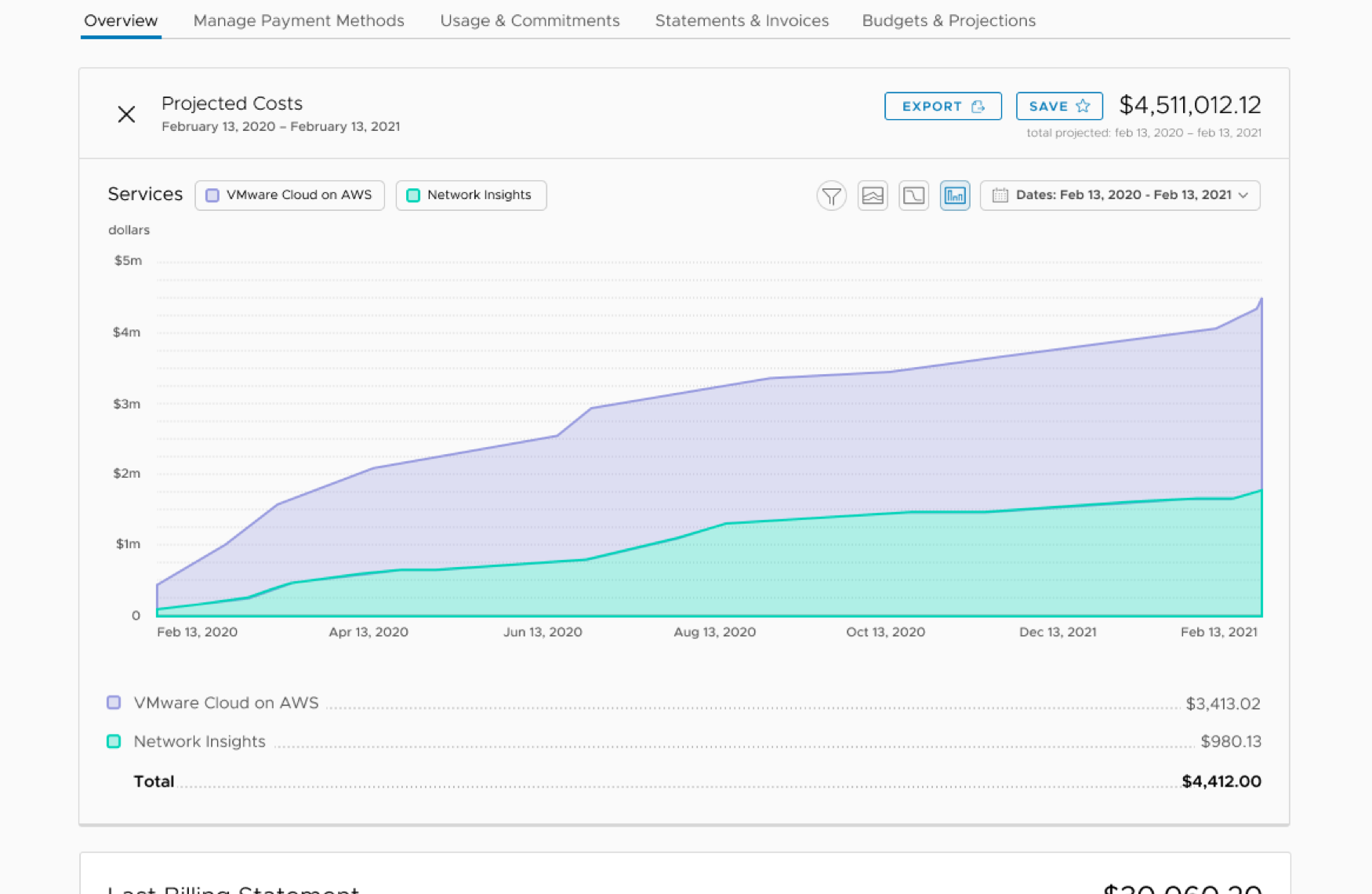Click the Total row label
The image size is (1372, 894).
(x=154, y=781)
